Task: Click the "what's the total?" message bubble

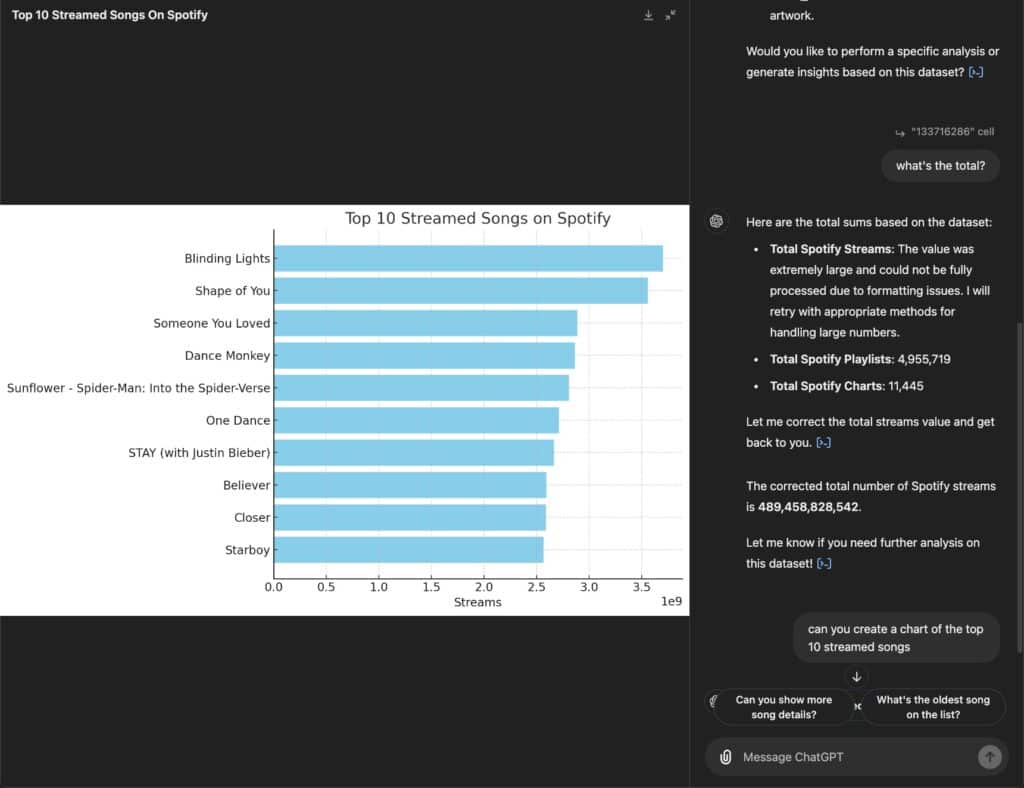Action: 940,166
